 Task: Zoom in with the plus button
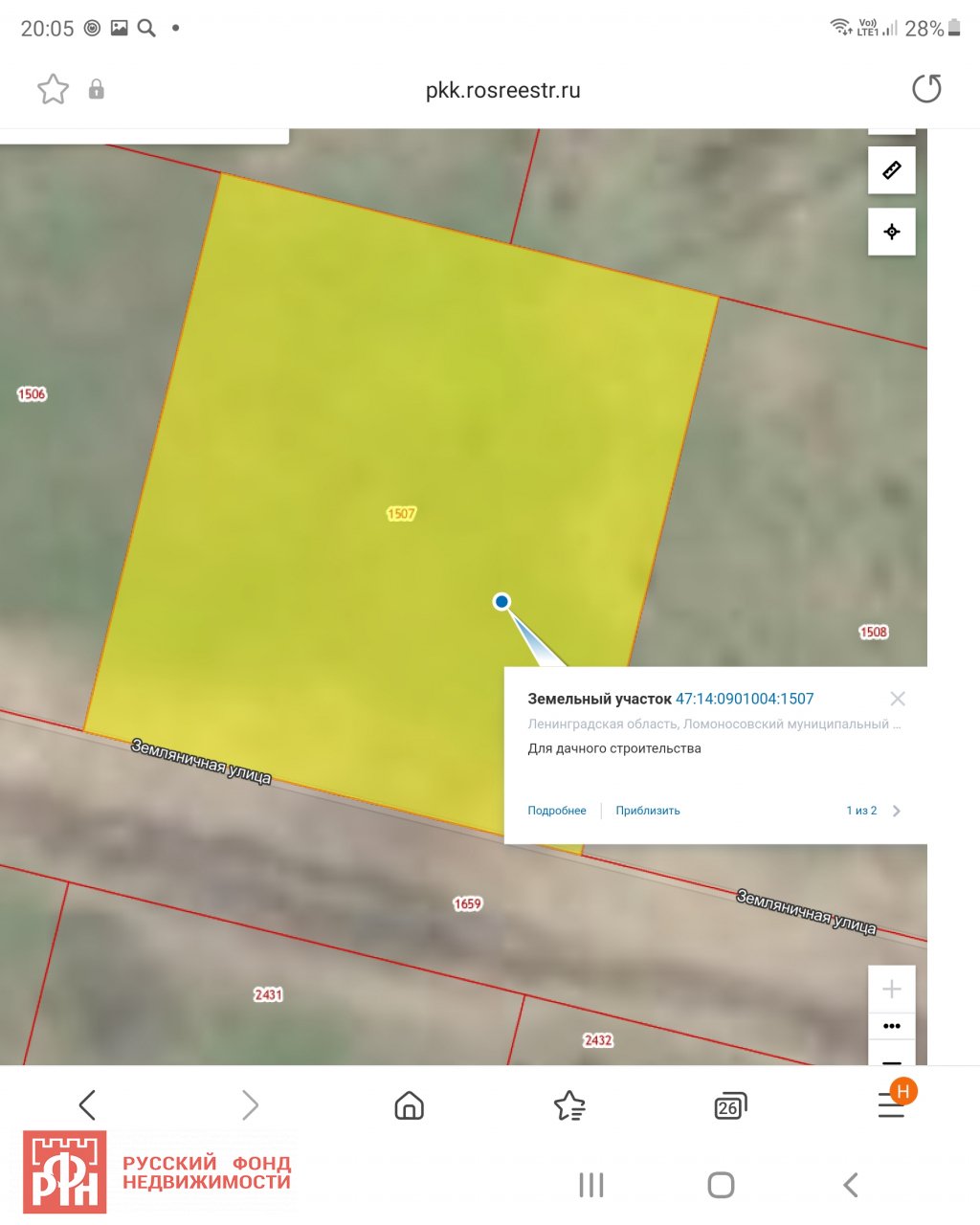pyautogui.click(x=892, y=989)
